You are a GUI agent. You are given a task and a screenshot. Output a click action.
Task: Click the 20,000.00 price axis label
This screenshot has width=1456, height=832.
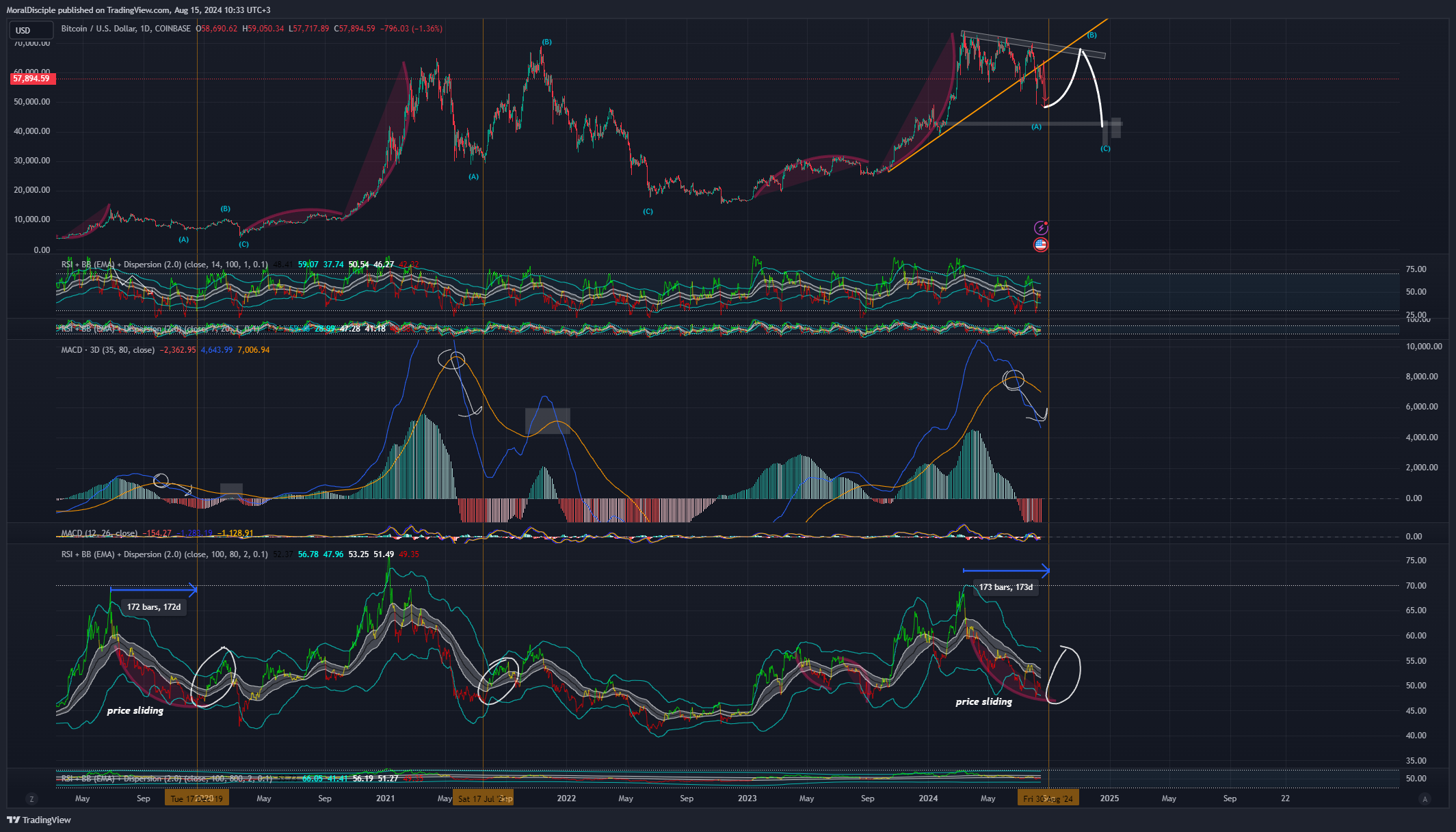coord(32,190)
